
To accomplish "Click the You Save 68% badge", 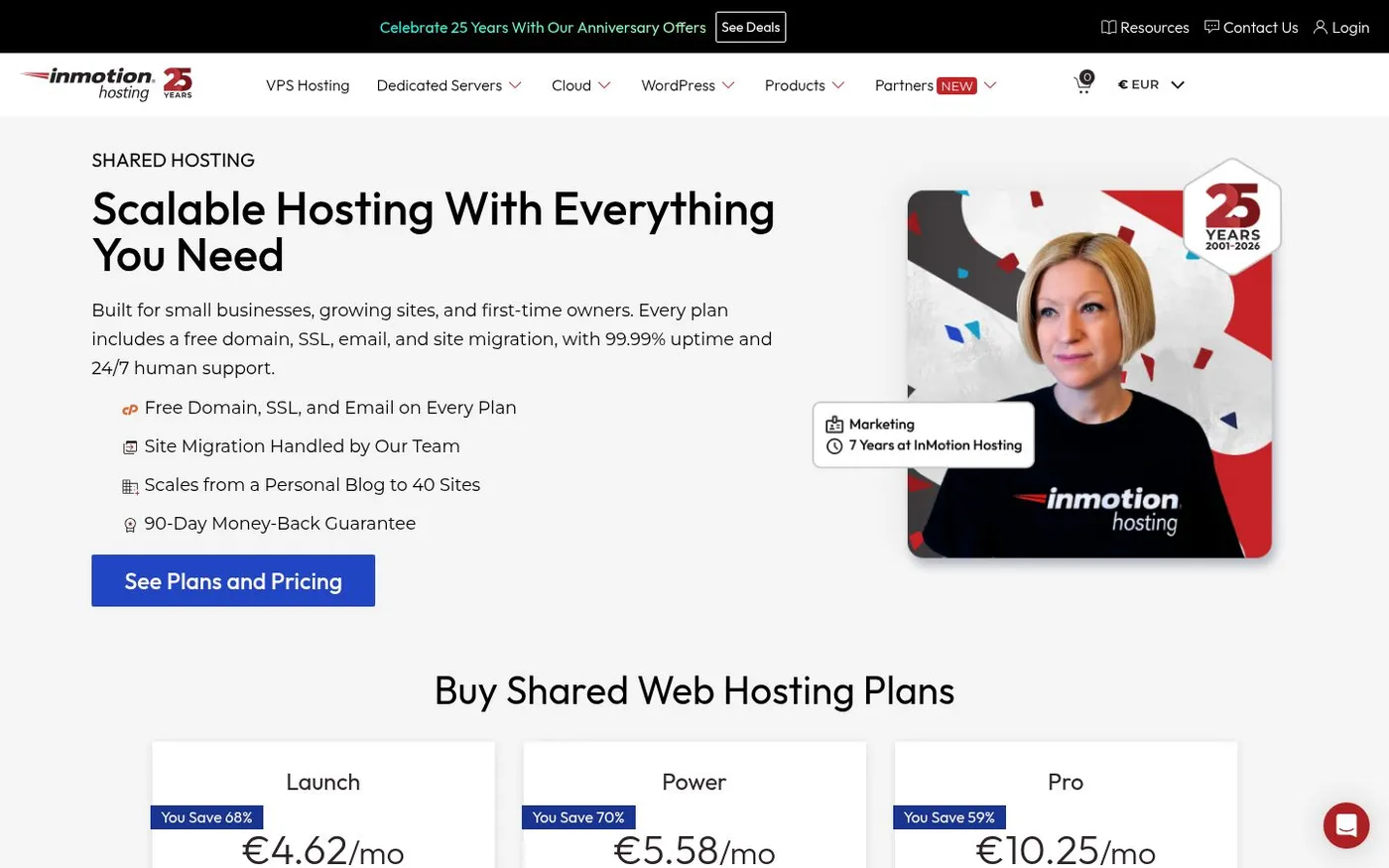I will click(206, 817).
